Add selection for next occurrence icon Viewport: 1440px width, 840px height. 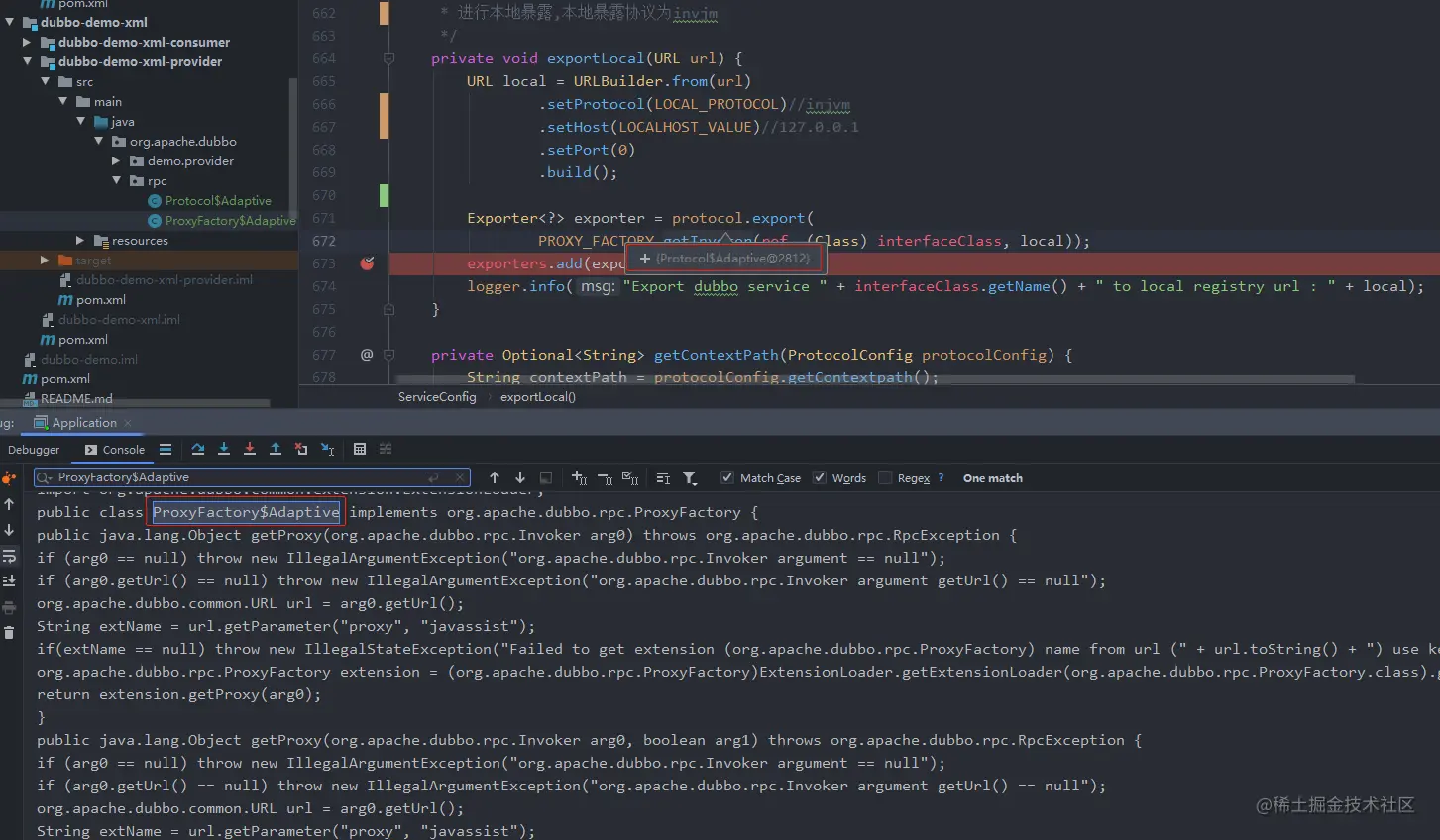click(580, 477)
